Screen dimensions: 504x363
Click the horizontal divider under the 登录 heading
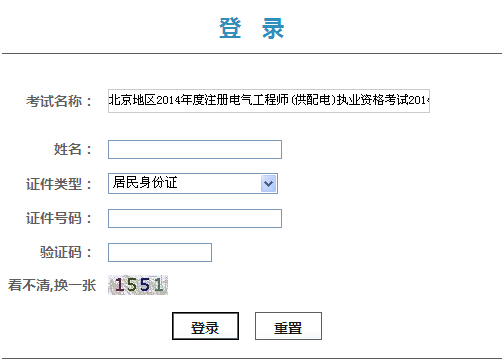coord(252,53)
